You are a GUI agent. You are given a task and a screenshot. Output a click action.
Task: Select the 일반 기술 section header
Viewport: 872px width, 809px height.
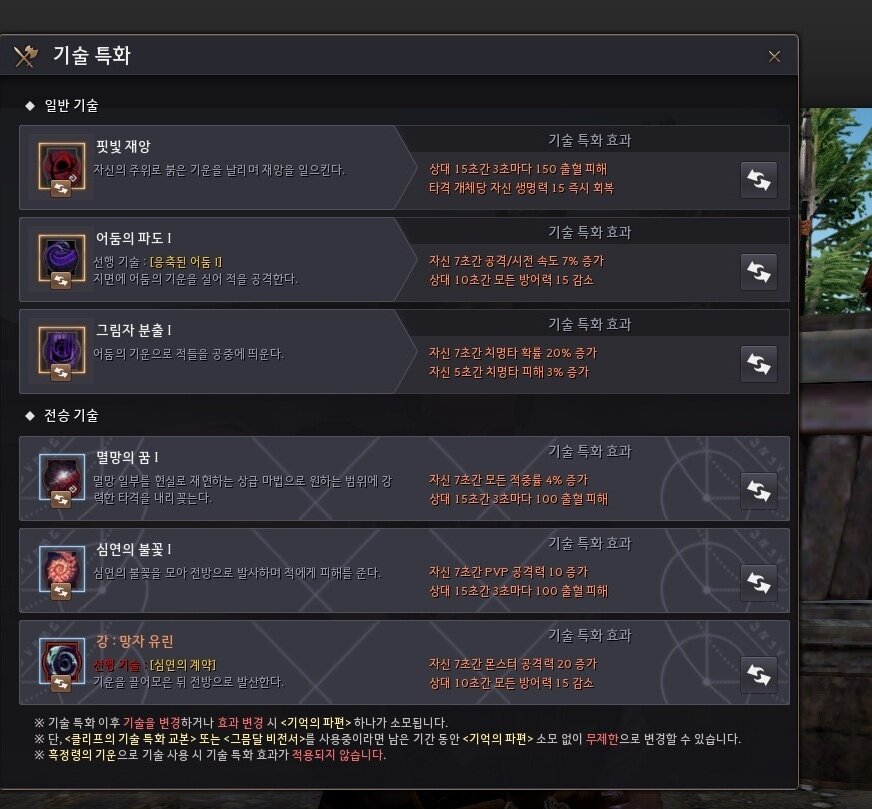pos(71,105)
